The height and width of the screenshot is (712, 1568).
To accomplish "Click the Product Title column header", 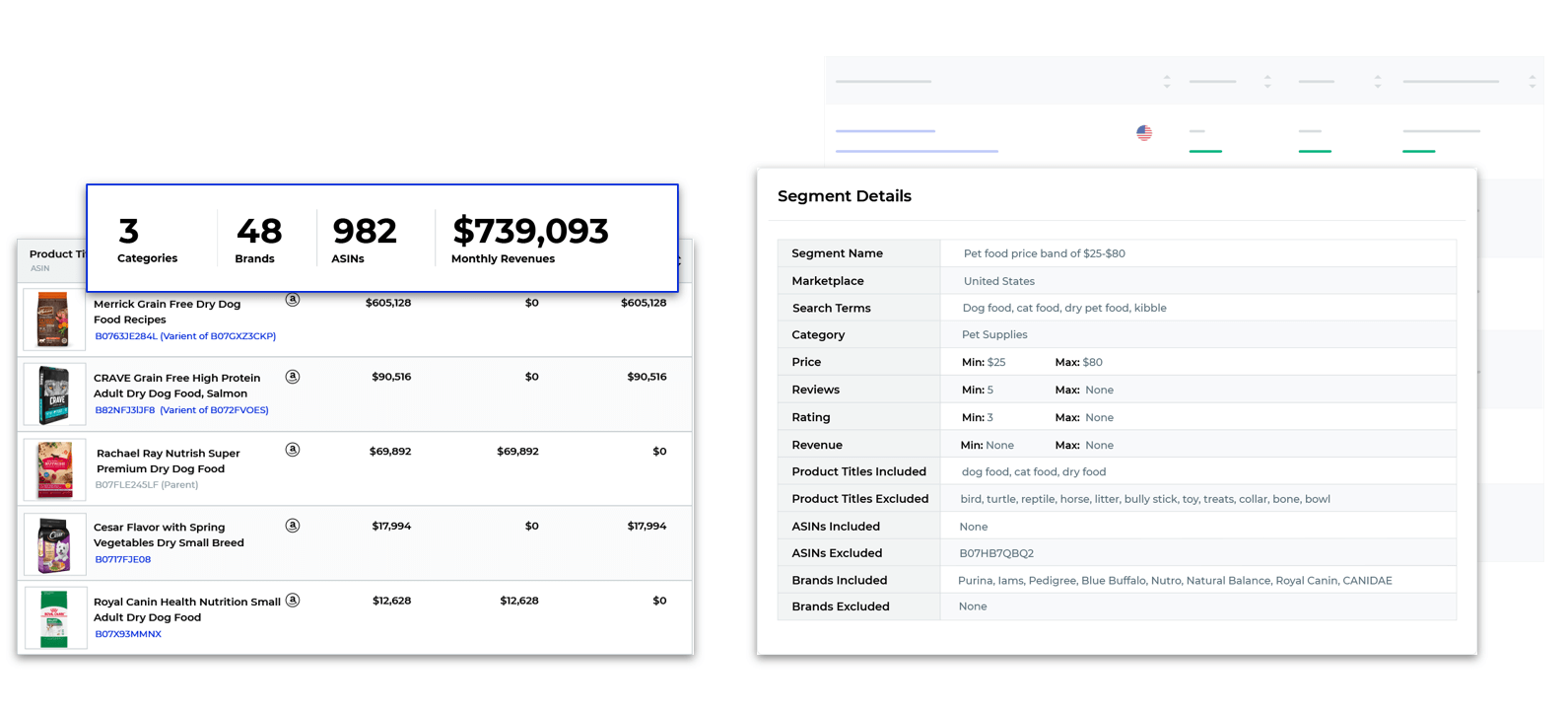I will pos(57,254).
